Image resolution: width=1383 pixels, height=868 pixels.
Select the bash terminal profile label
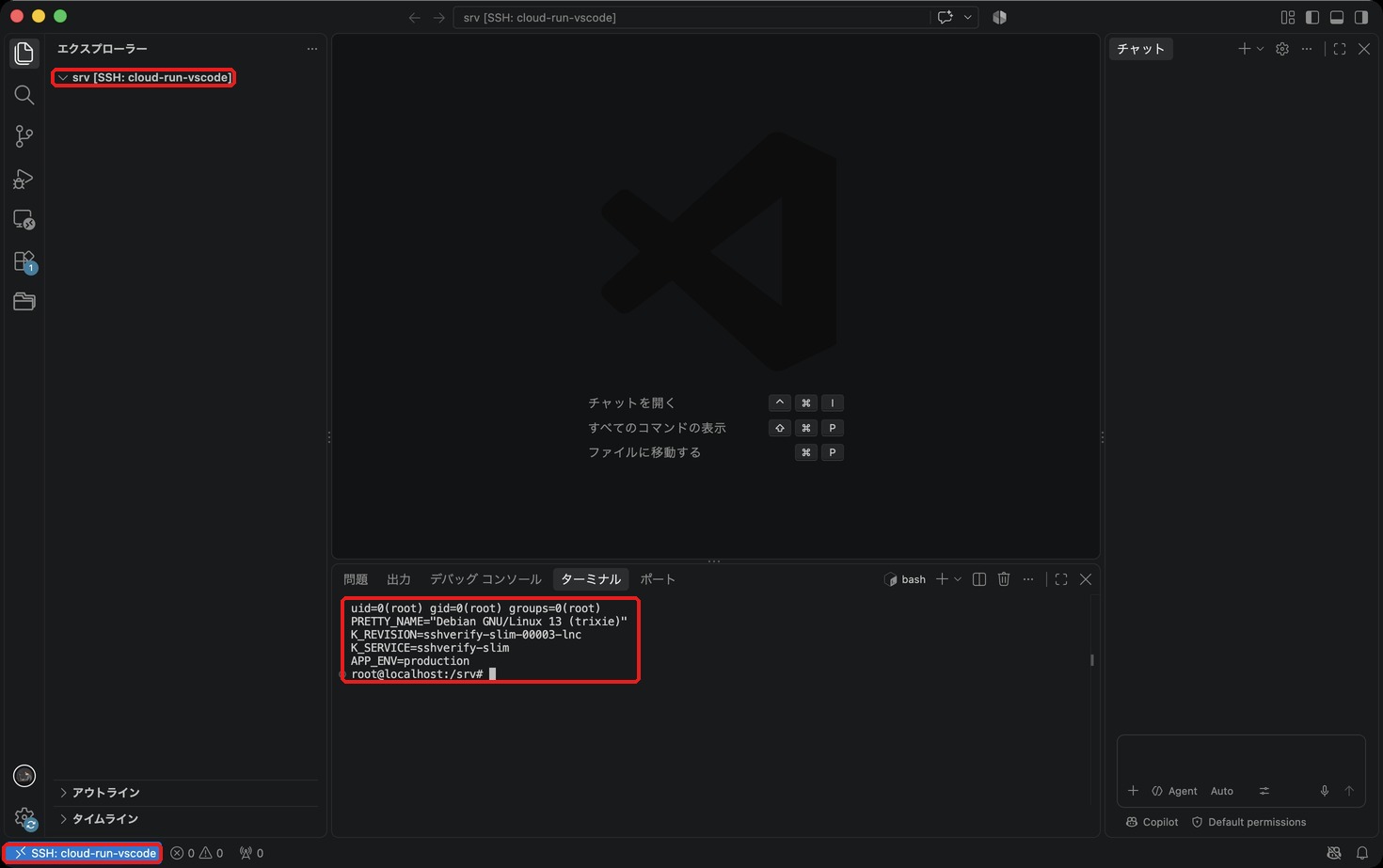905,579
